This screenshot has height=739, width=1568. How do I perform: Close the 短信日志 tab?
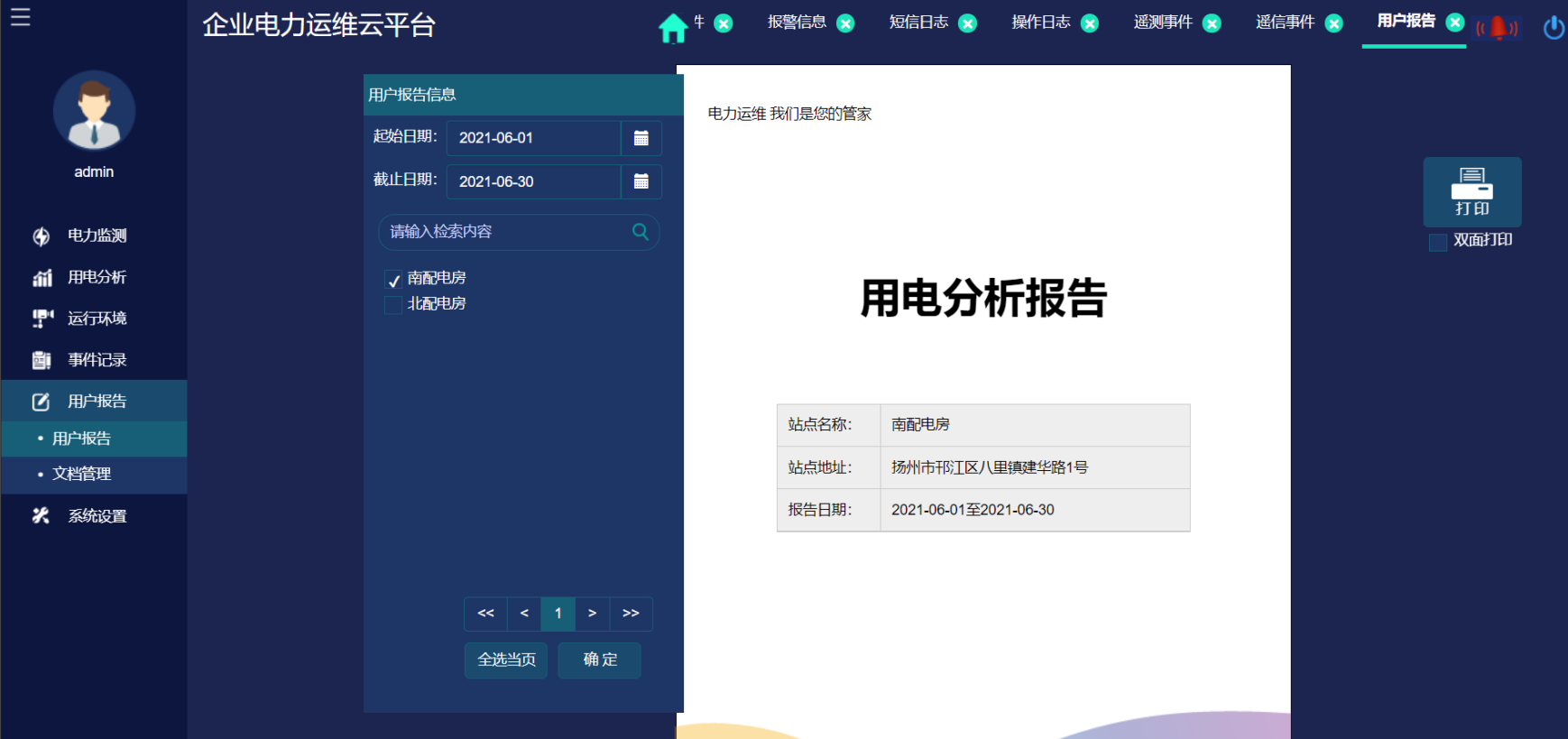pos(967,23)
